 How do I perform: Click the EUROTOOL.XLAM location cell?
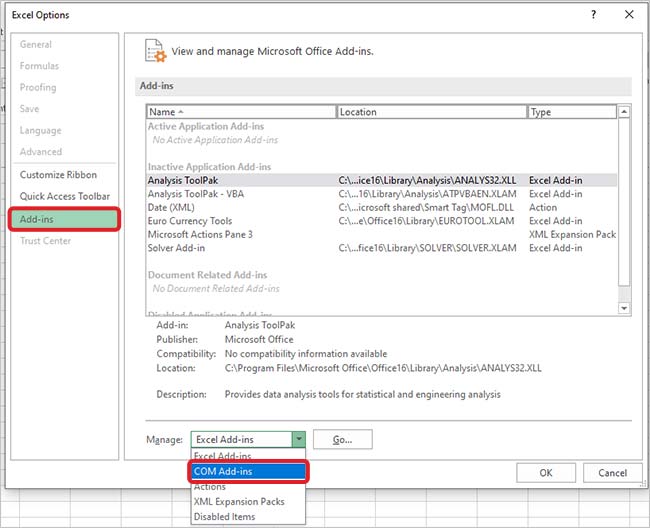(x=426, y=221)
